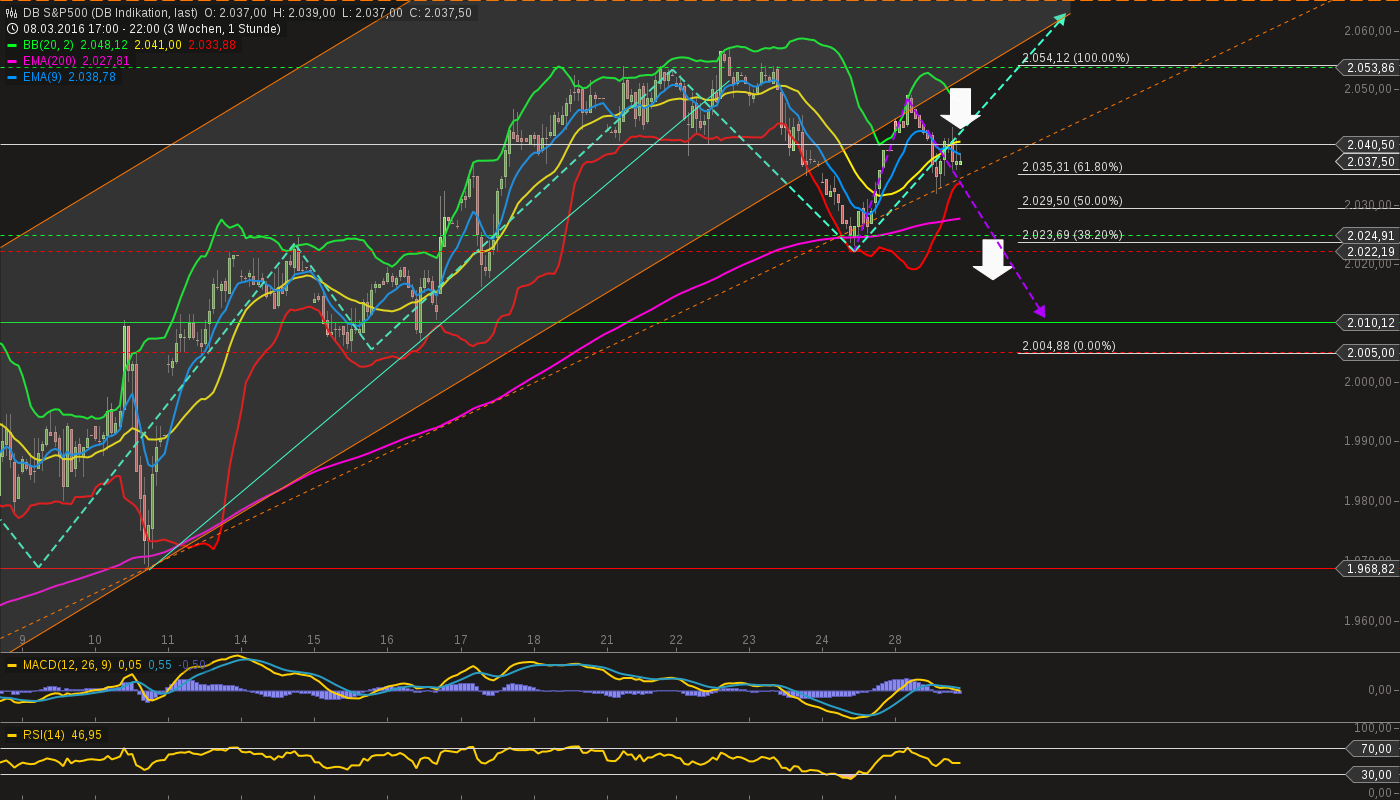Click the date axis label '14'
Screen dimensions: 1400x800
tap(241, 640)
